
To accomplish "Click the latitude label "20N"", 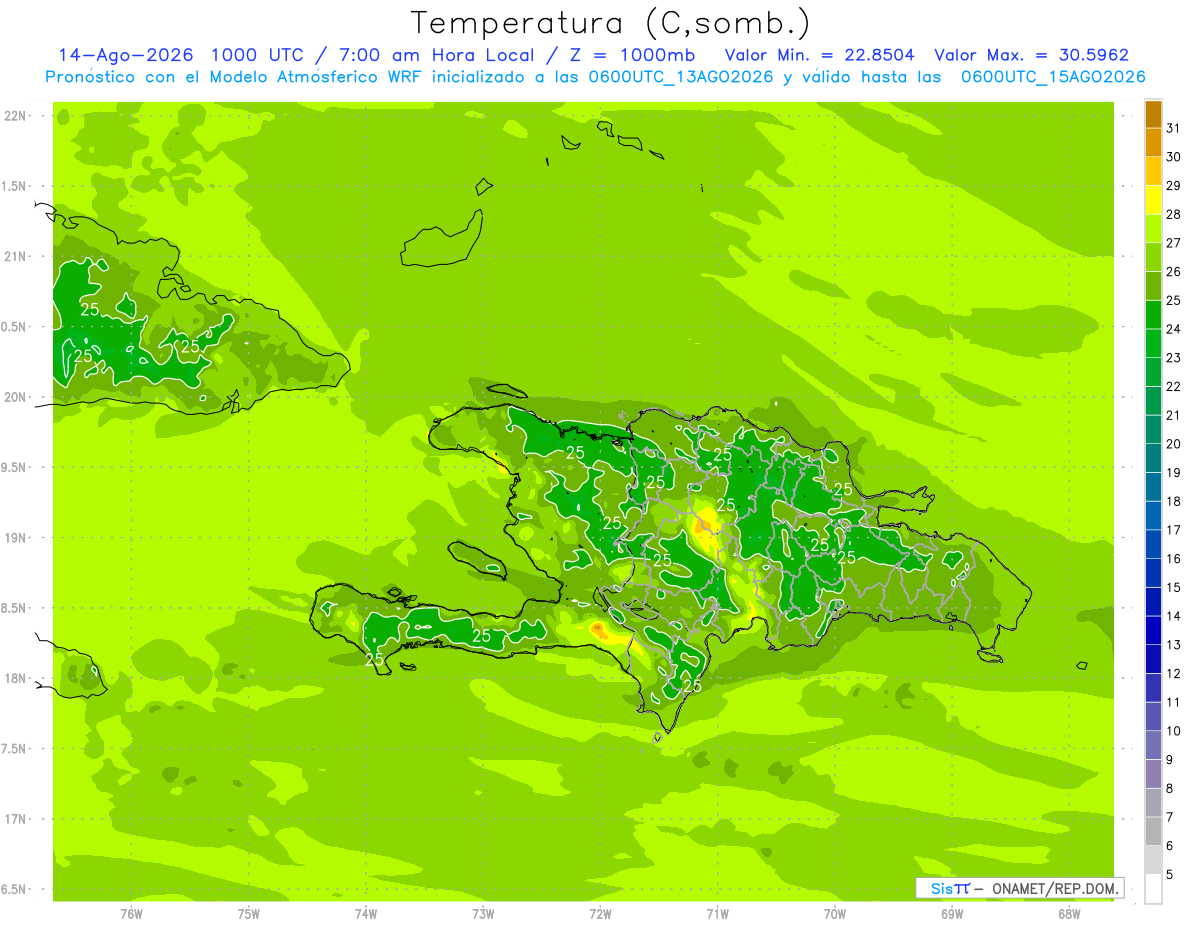I will point(14,397).
